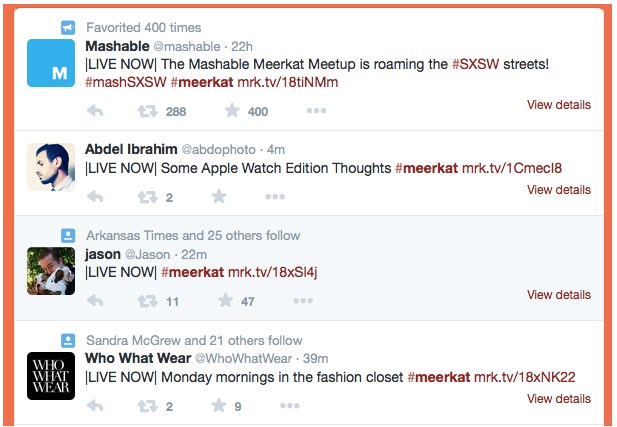The image size is (617, 427).
Task: Open more options on jason's tweet
Action: point(301,301)
